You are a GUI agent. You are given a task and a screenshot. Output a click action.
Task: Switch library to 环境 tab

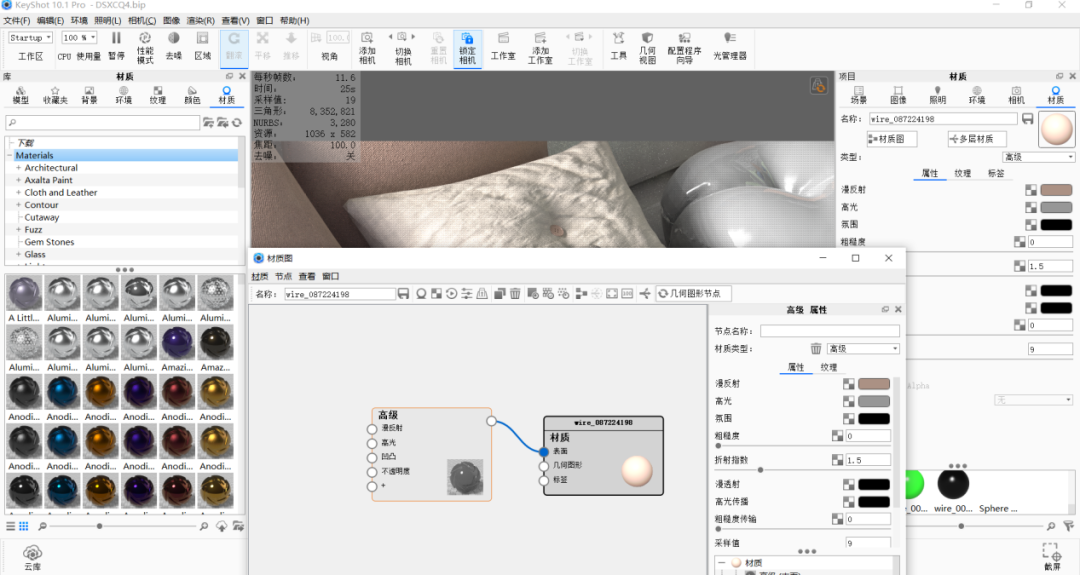(123, 94)
